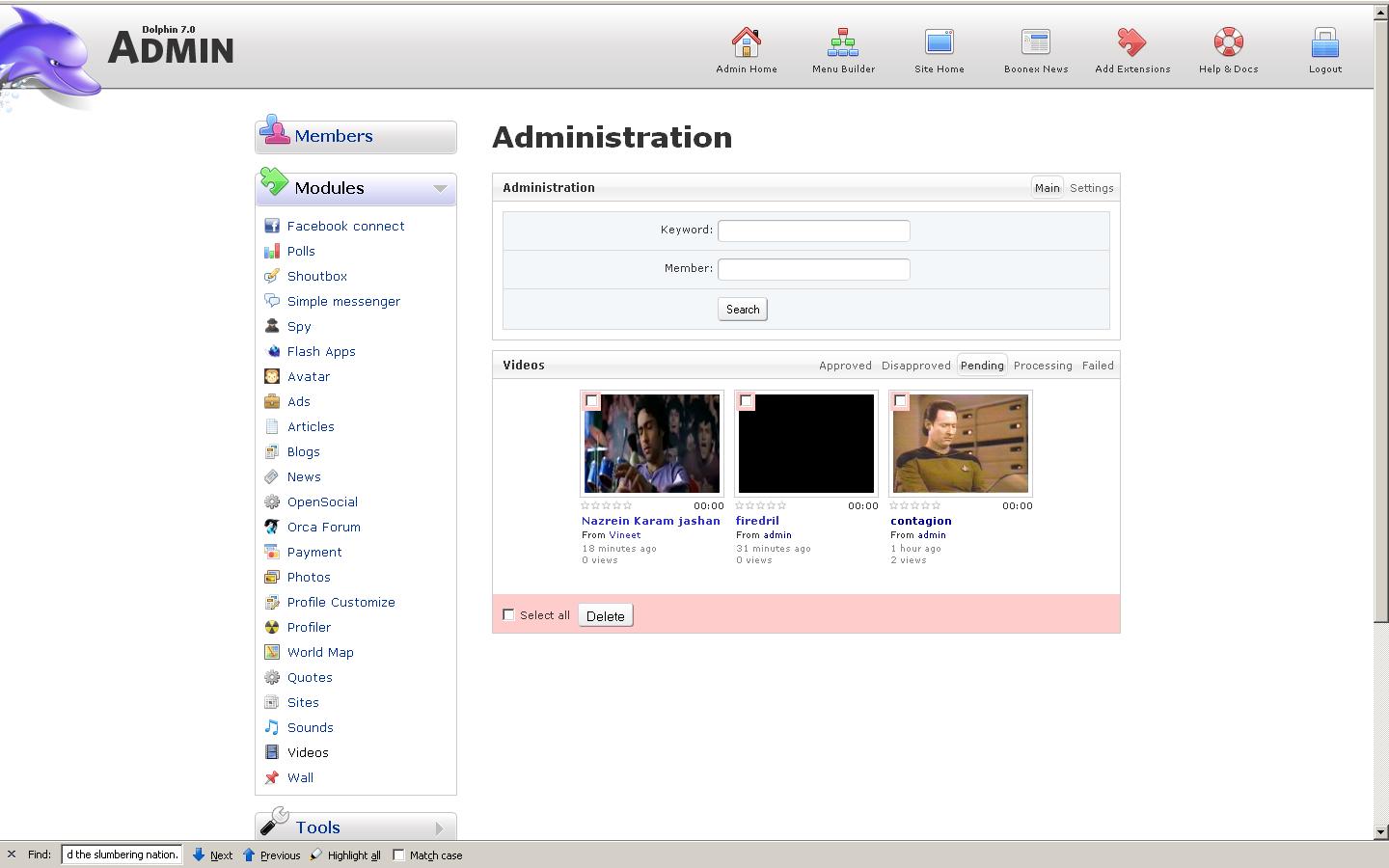
Task: Click the Keyword input field
Action: point(813,231)
